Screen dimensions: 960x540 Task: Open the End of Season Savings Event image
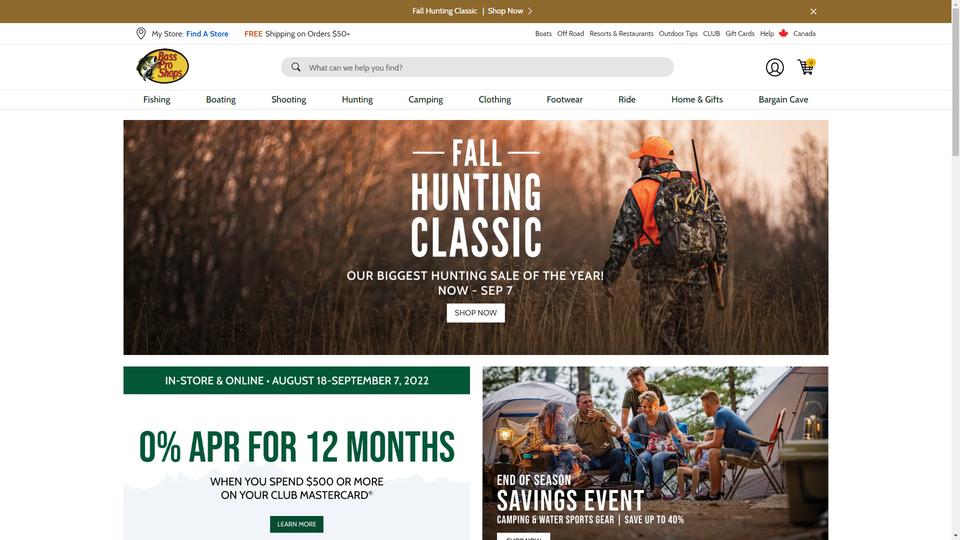pyautogui.click(x=655, y=453)
